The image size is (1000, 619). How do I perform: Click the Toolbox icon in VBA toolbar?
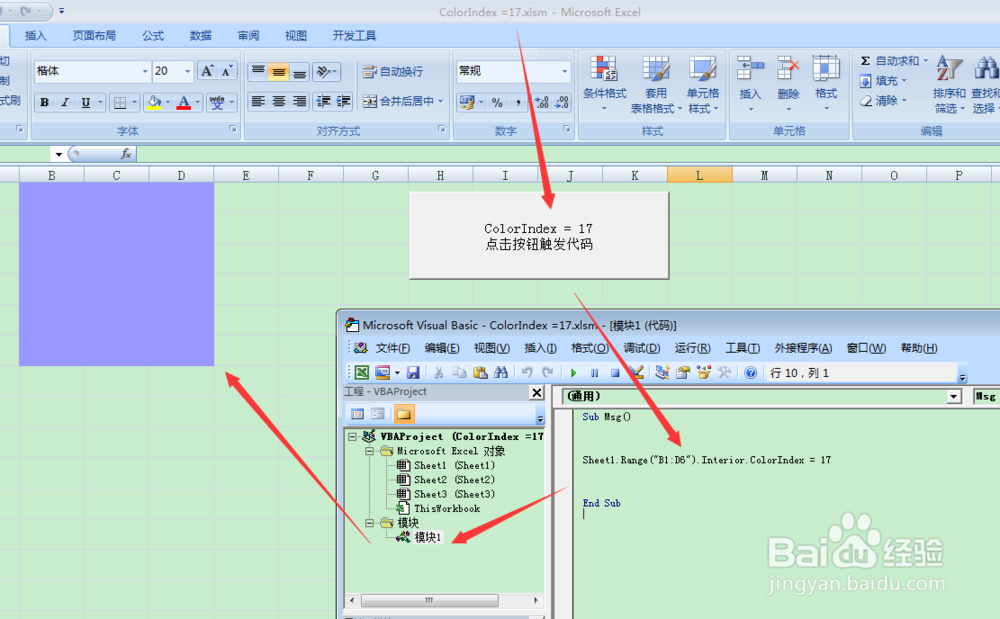coord(724,372)
